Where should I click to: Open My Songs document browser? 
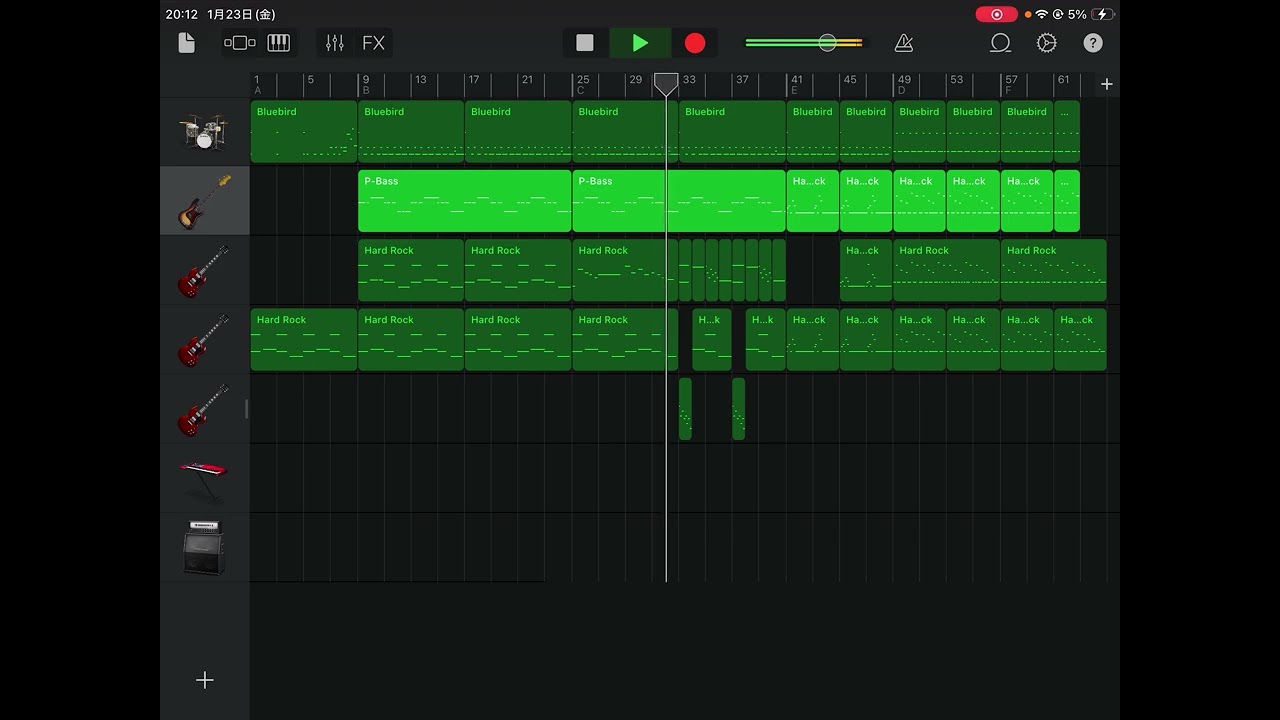coord(186,43)
